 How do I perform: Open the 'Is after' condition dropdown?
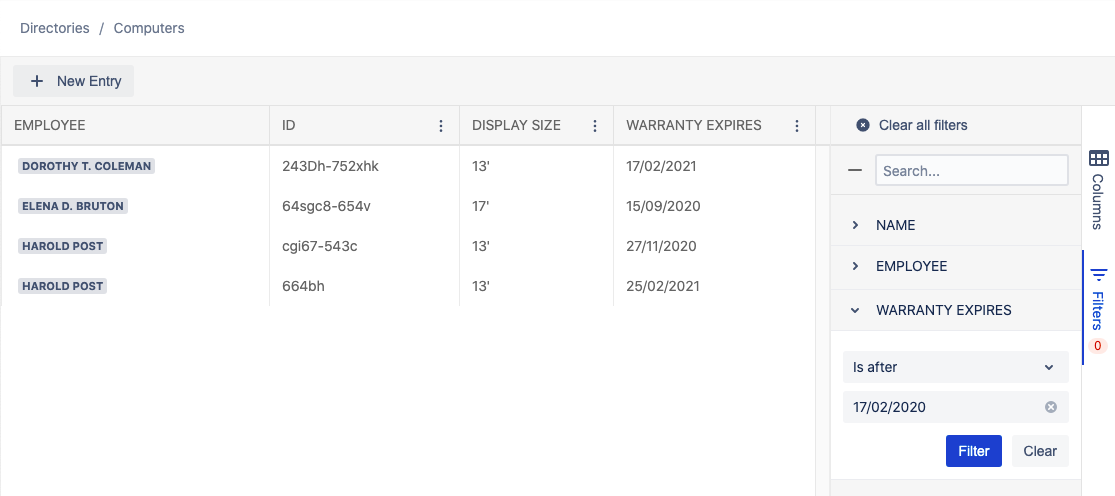tap(955, 367)
